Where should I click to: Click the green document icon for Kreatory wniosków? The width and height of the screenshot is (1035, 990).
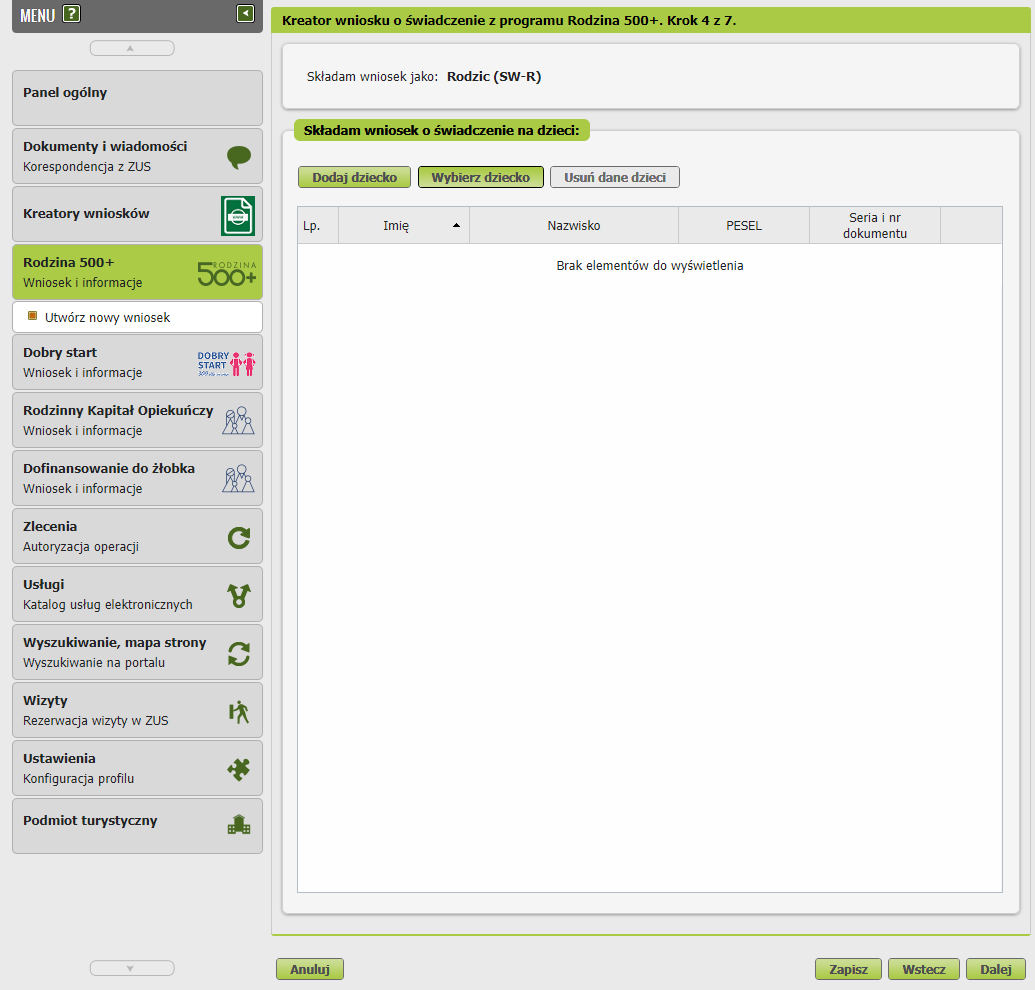click(238, 215)
